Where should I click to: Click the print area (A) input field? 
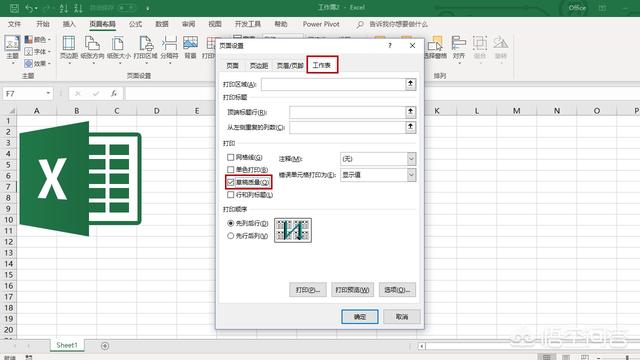[x=333, y=84]
